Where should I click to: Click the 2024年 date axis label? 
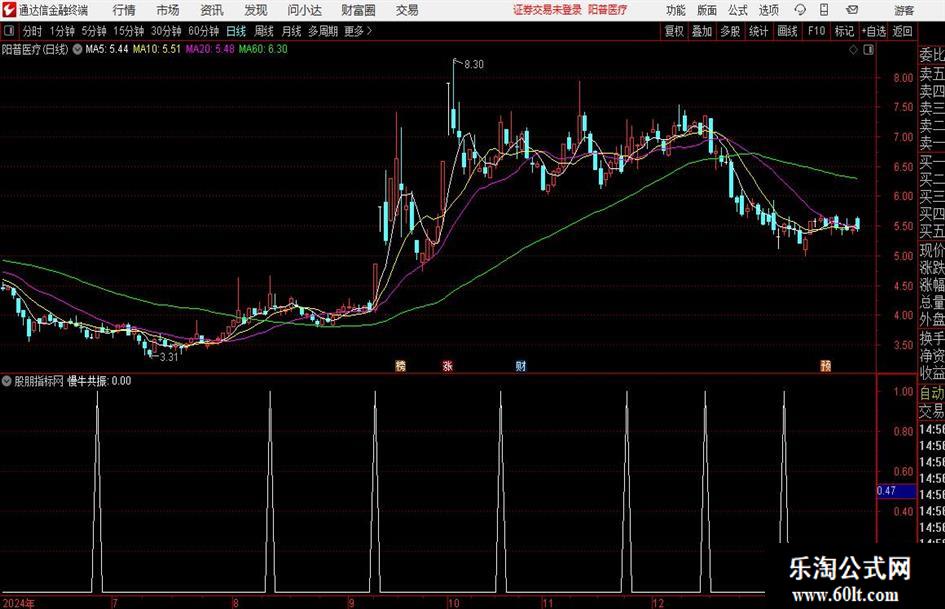[19, 603]
